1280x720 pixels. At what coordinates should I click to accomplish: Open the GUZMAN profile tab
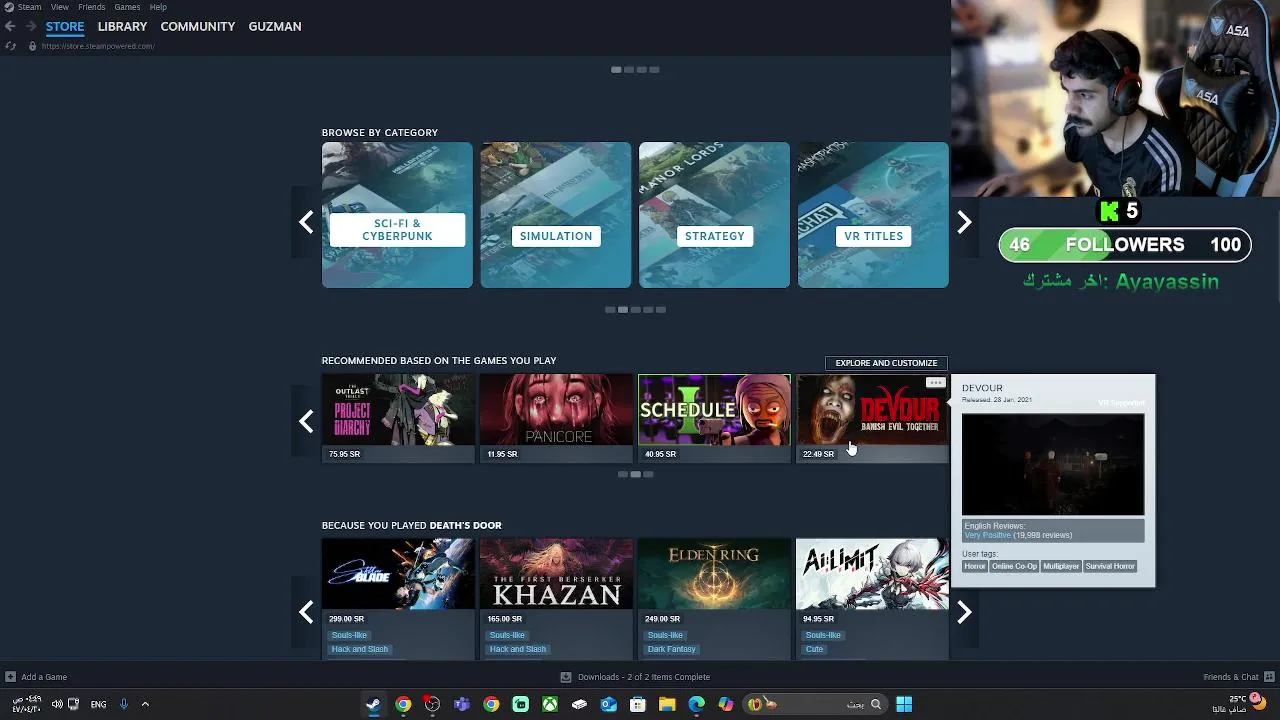(x=275, y=26)
